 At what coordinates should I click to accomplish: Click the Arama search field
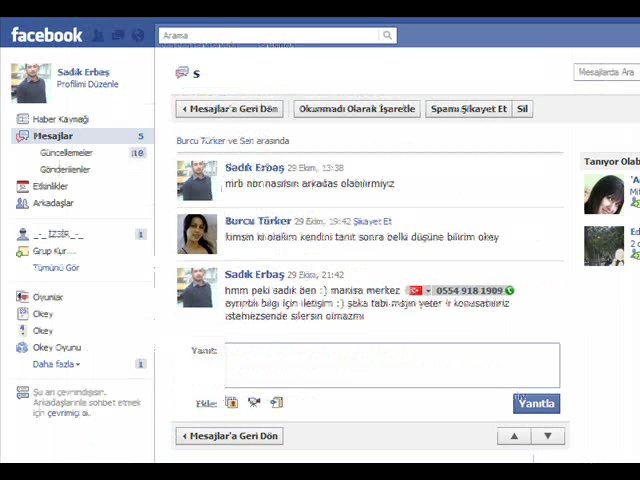[269, 36]
